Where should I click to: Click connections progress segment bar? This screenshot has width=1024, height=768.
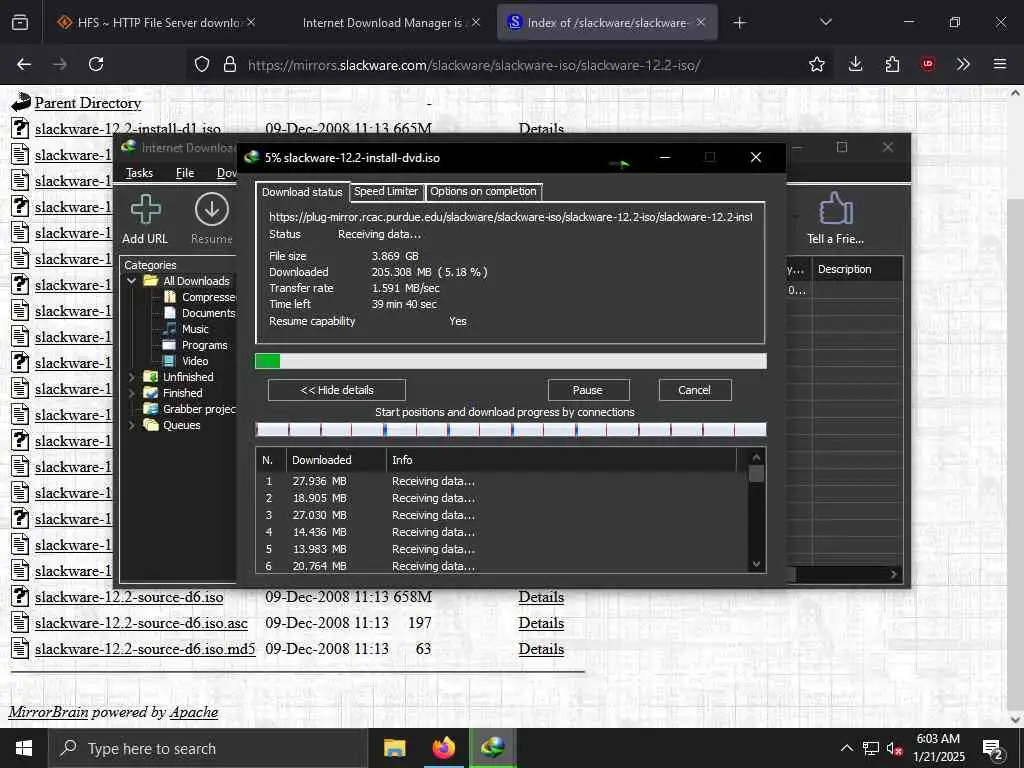511,429
